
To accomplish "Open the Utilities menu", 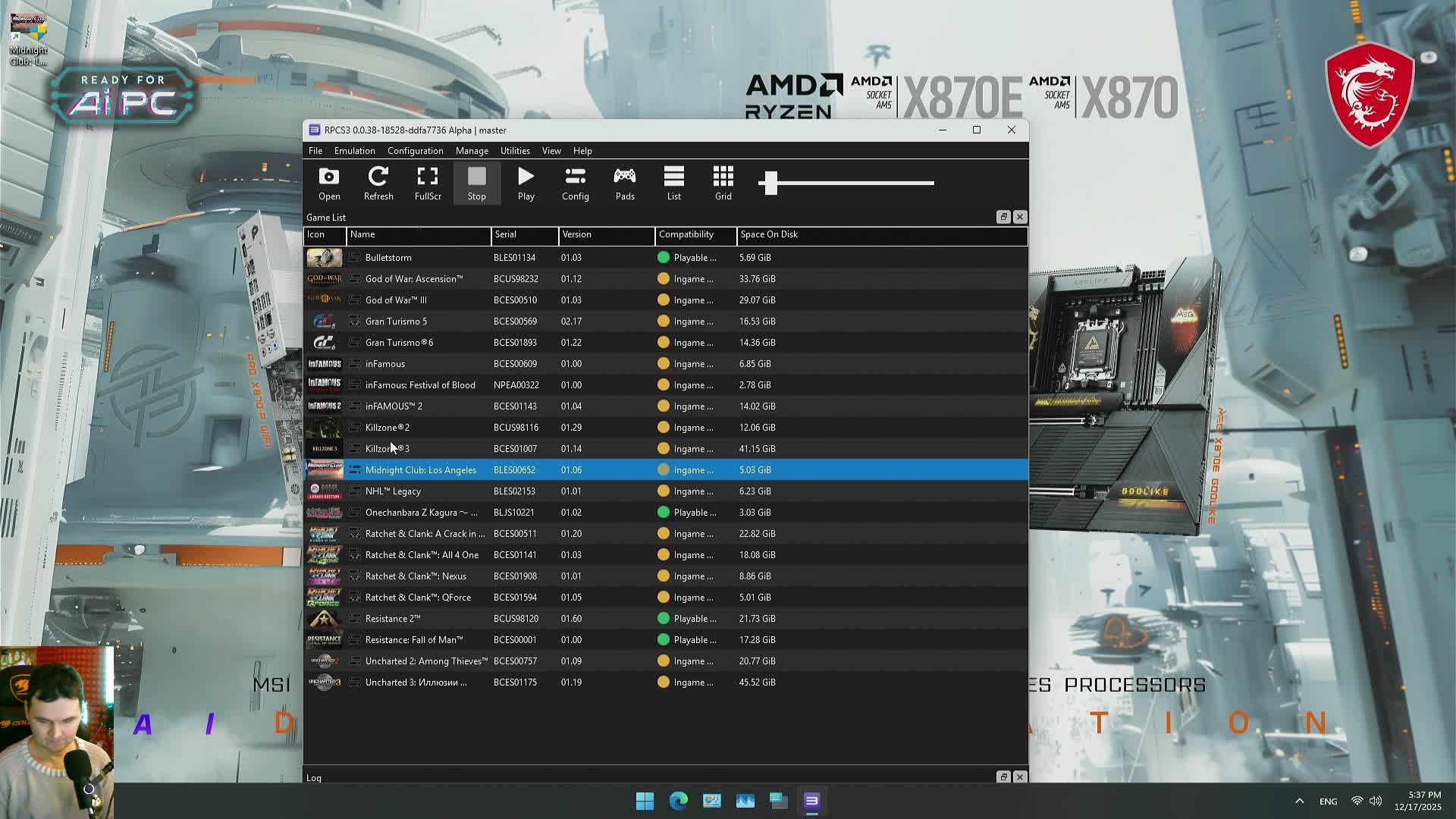I will [x=515, y=151].
